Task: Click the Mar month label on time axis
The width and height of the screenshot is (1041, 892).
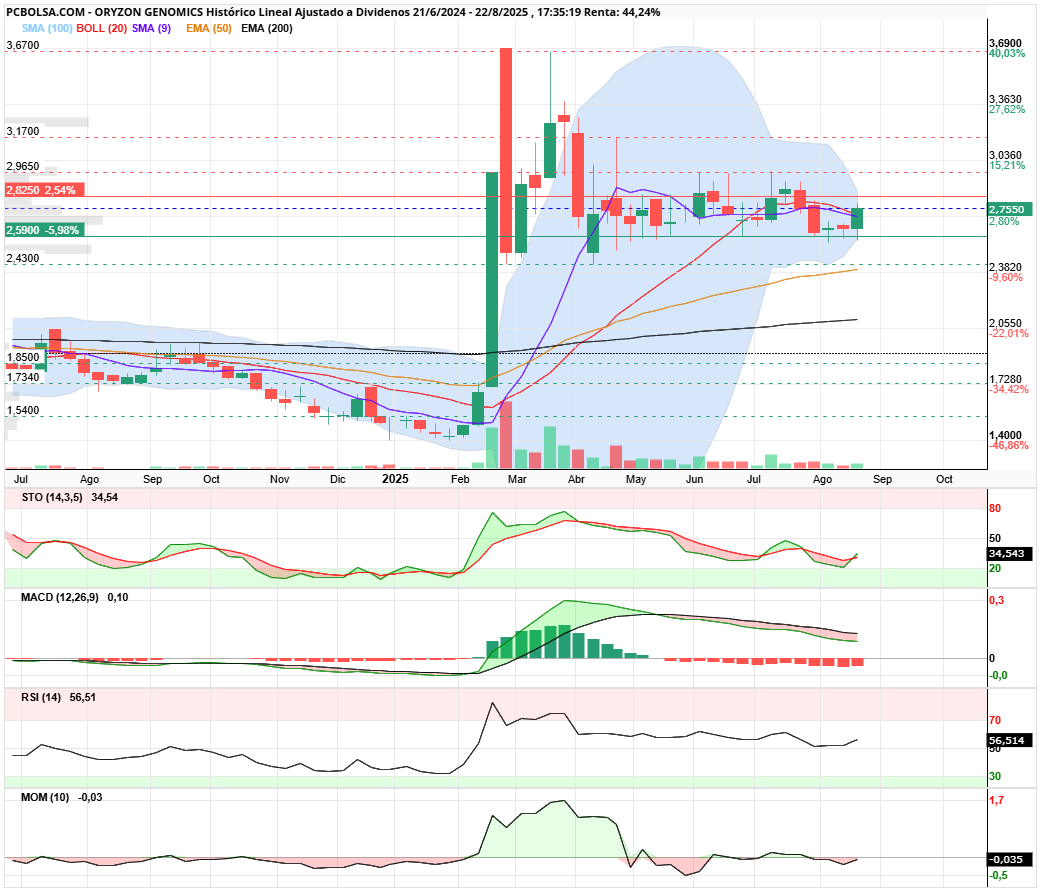Action: pyautogui.click(x=517, y=479)
